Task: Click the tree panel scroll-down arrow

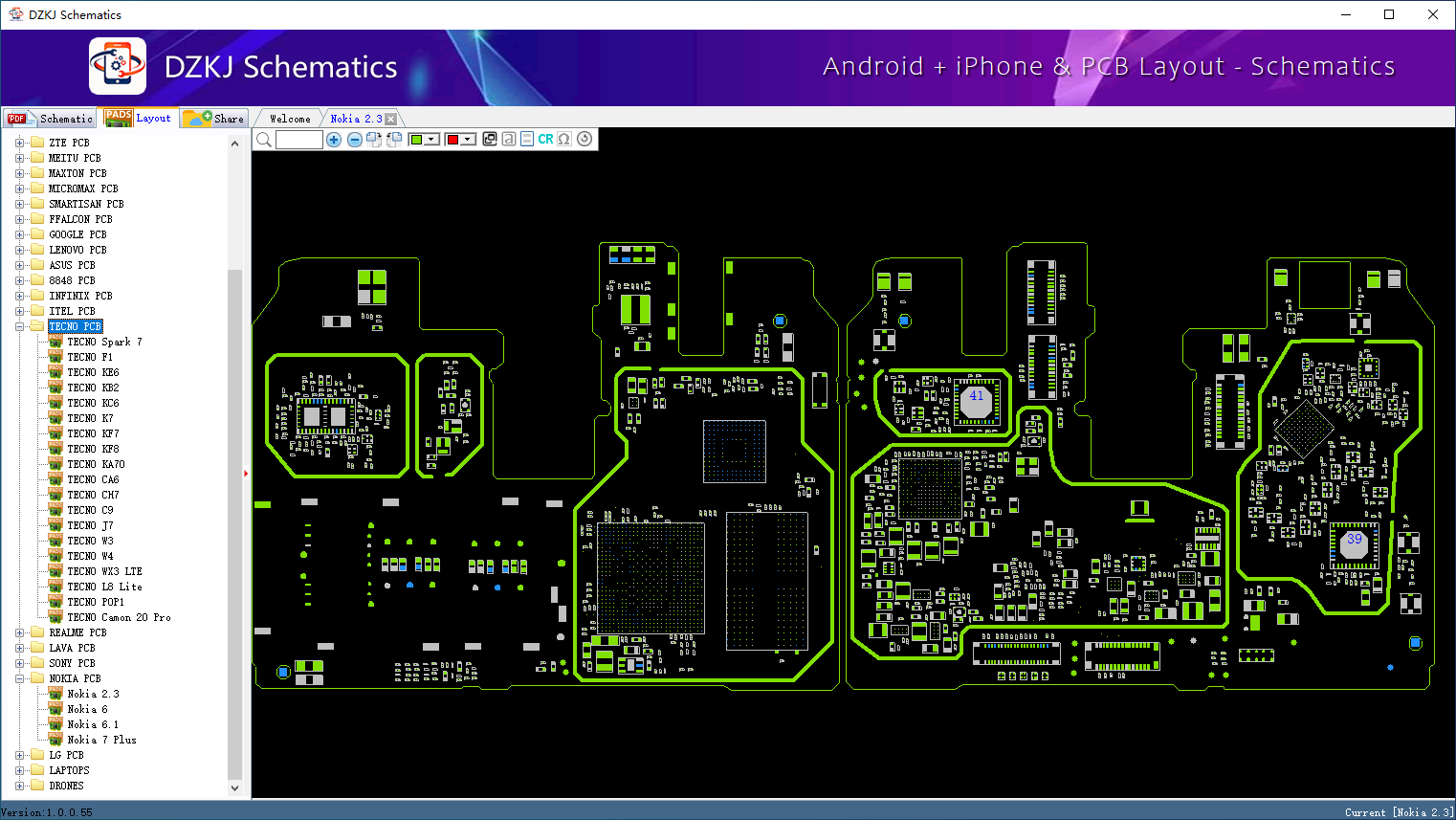Action: pos(235,788)
